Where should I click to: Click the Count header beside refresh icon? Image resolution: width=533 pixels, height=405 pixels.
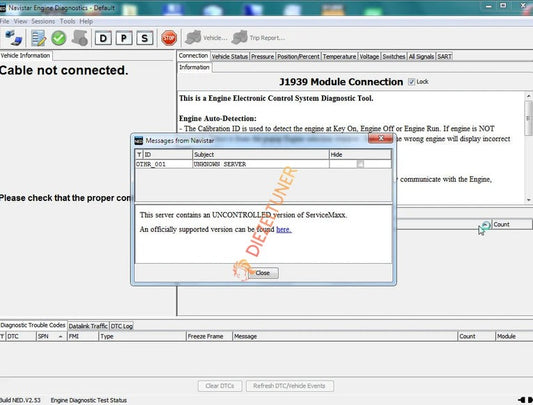pos(512,224)
